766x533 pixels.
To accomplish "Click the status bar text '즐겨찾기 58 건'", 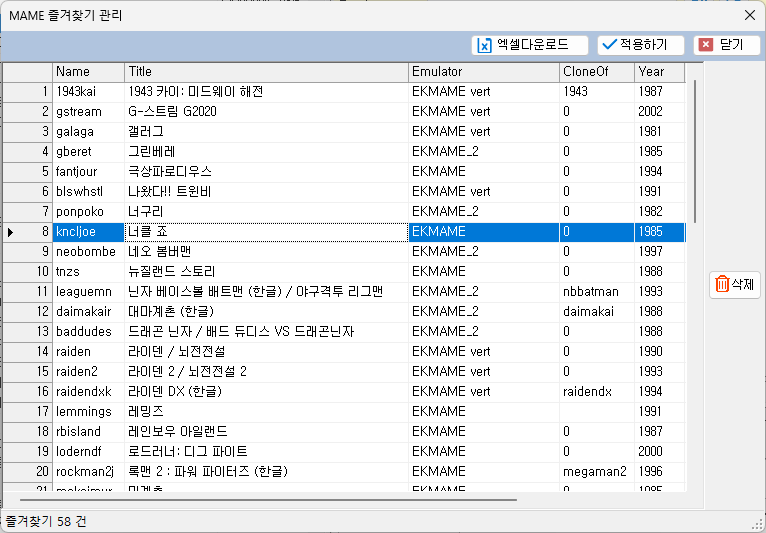I will coord(46,522).
